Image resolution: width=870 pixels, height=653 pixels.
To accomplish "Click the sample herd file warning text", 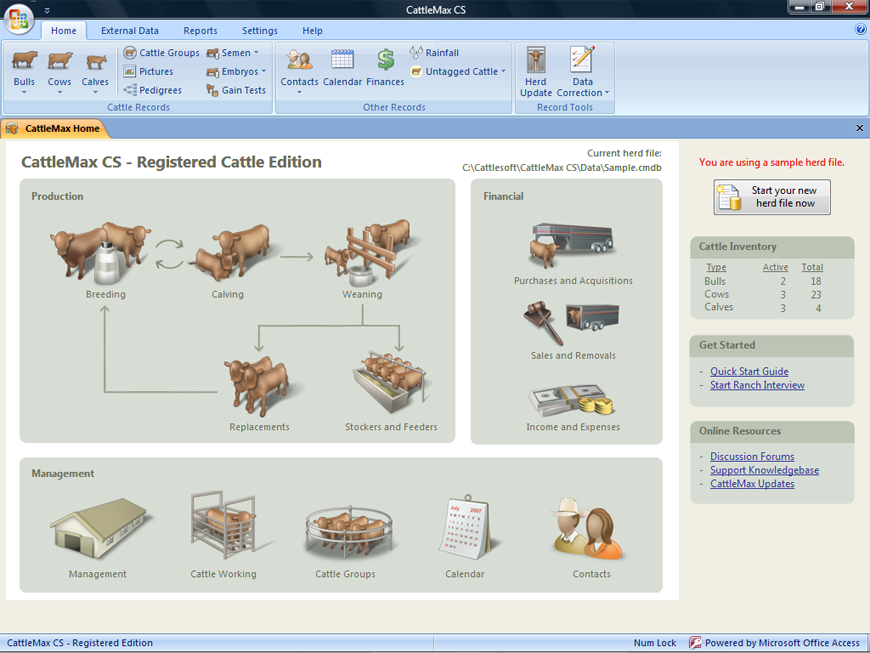I will [771, 163].
